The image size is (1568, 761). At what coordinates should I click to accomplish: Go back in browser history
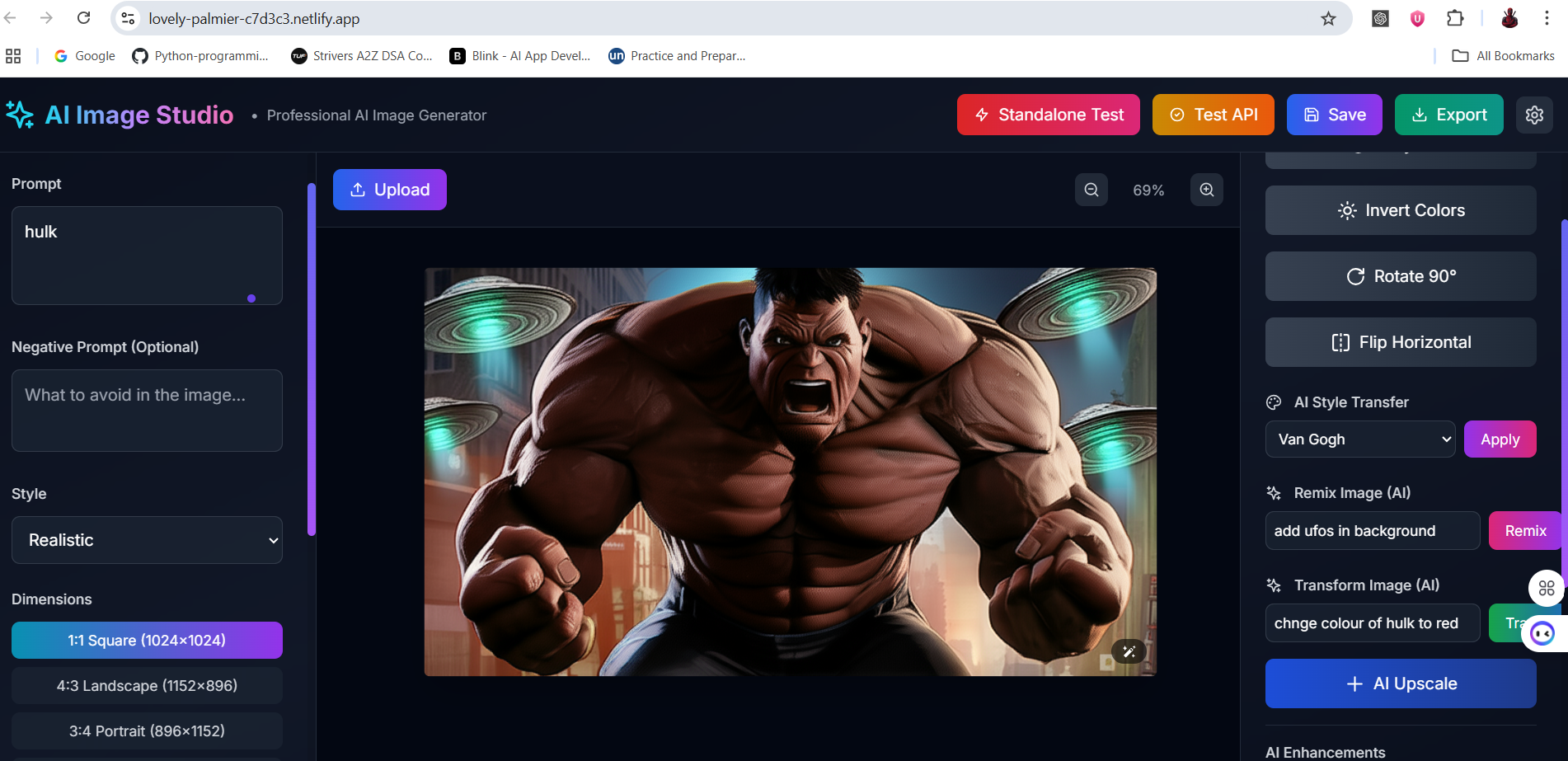11,18
